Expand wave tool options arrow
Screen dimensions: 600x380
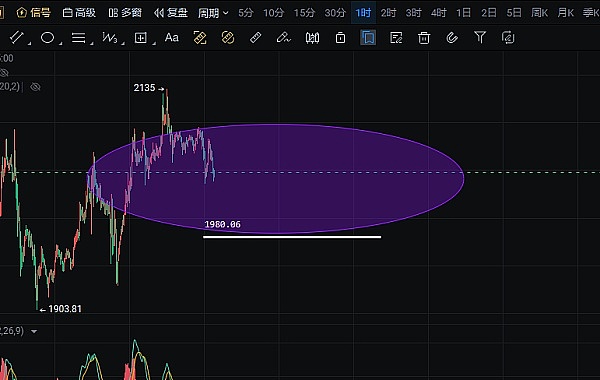click(x=123, y=43)
